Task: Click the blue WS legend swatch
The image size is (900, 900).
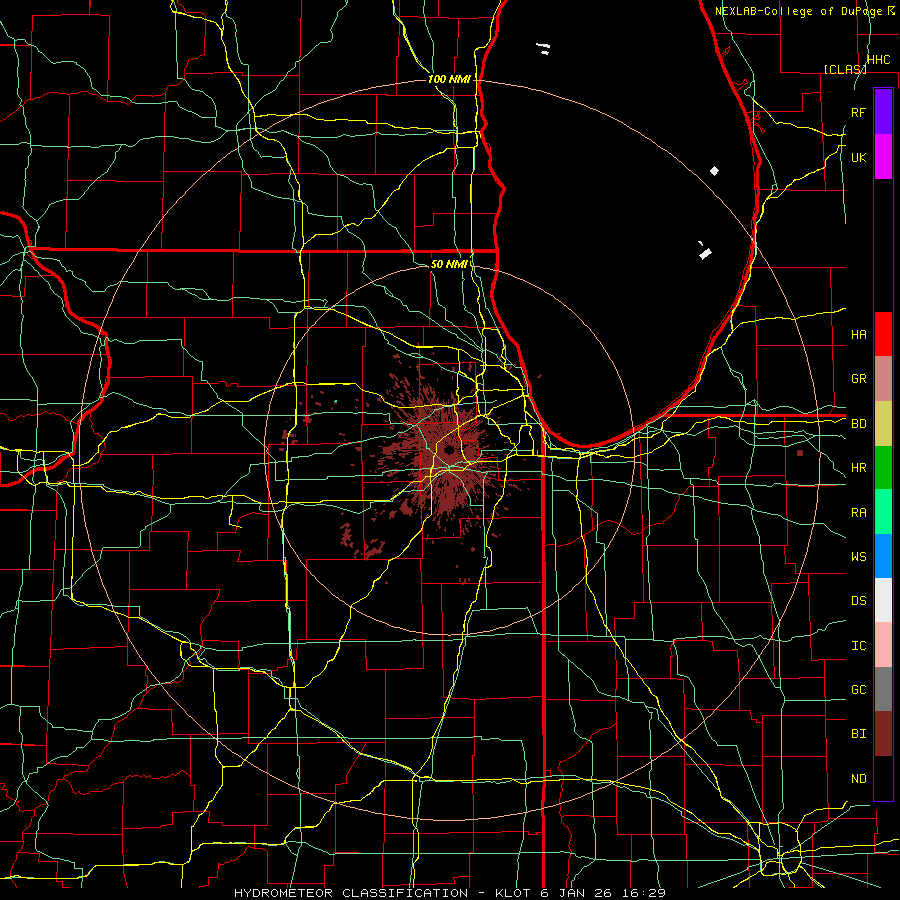Action: click(x=883, y=556)
